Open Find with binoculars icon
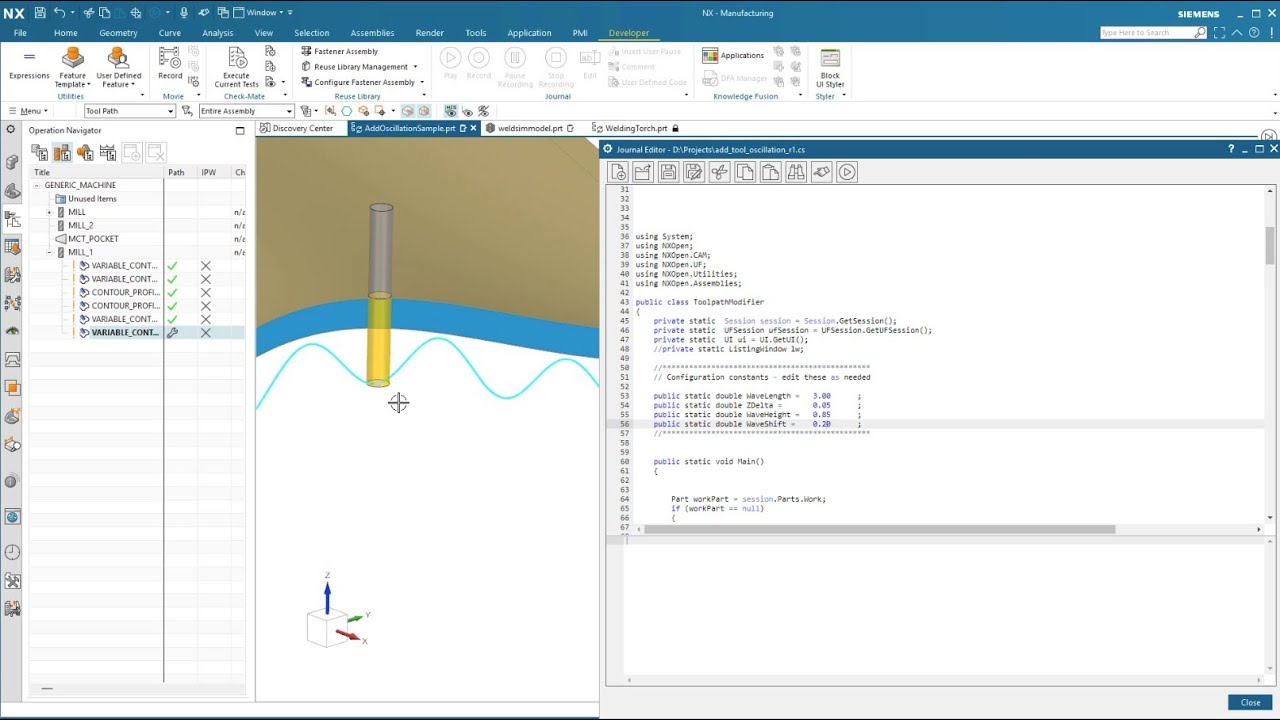1280x720 pixels. point(796,172)
